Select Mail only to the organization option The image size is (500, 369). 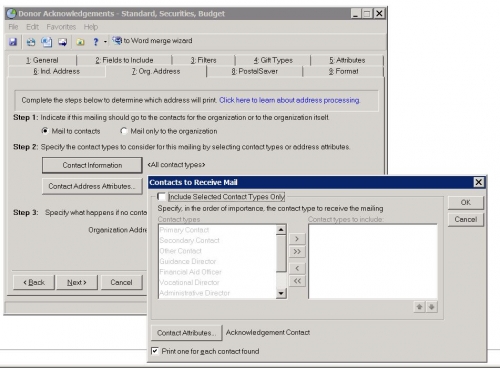pos(124,131)
